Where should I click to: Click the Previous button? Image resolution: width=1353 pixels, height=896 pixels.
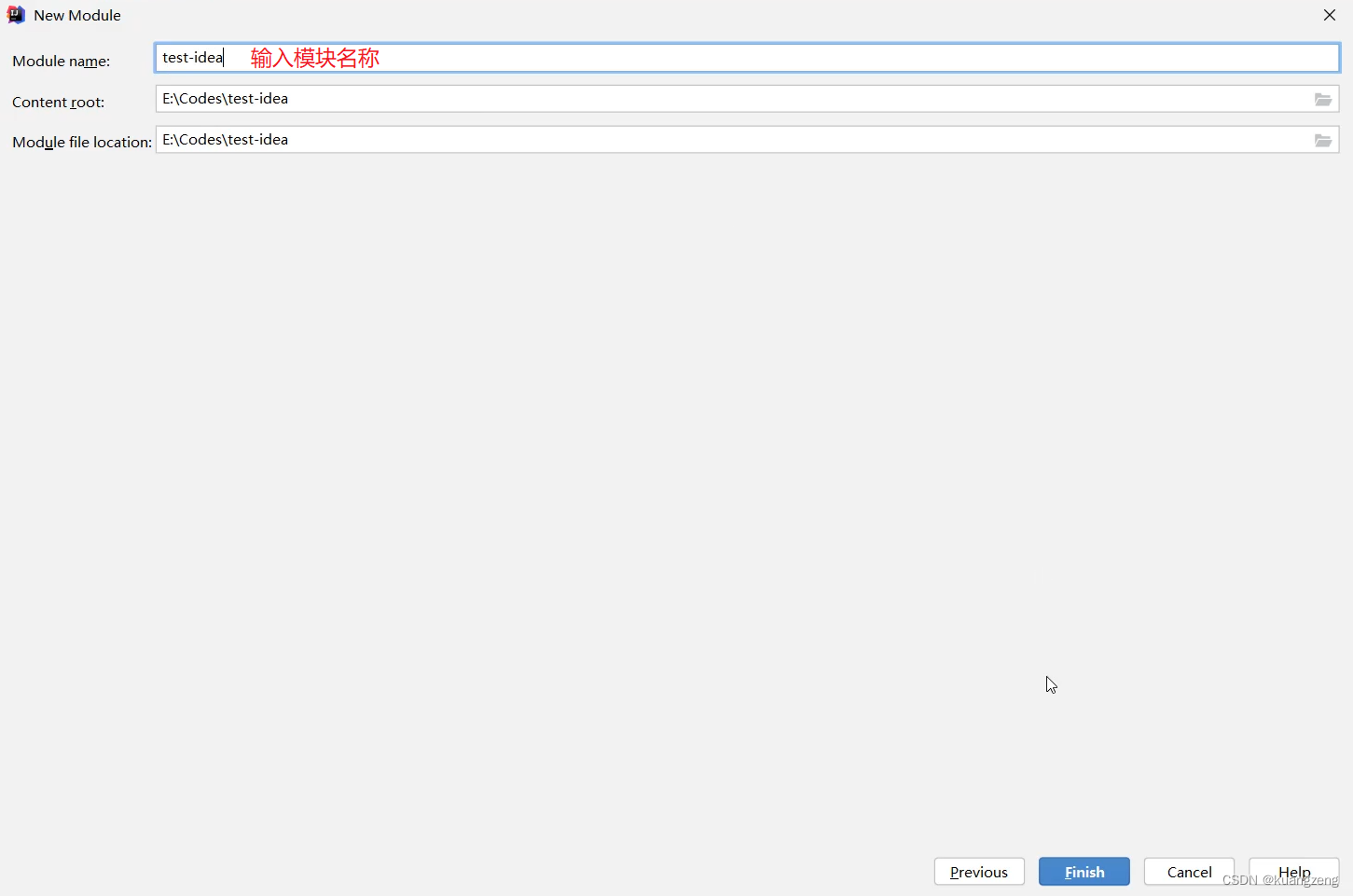(x=979, y=872)
